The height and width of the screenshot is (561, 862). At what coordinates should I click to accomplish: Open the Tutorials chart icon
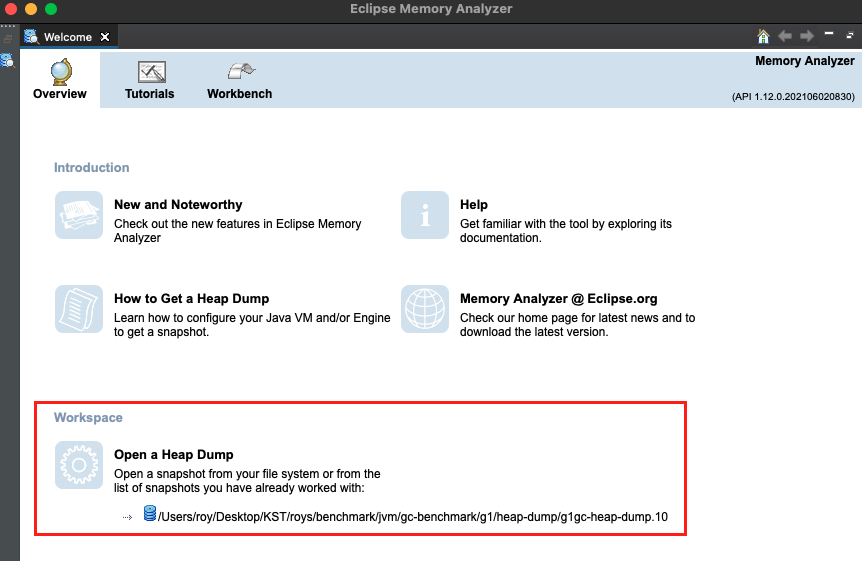pyautogui.click(x=152, y=72)
